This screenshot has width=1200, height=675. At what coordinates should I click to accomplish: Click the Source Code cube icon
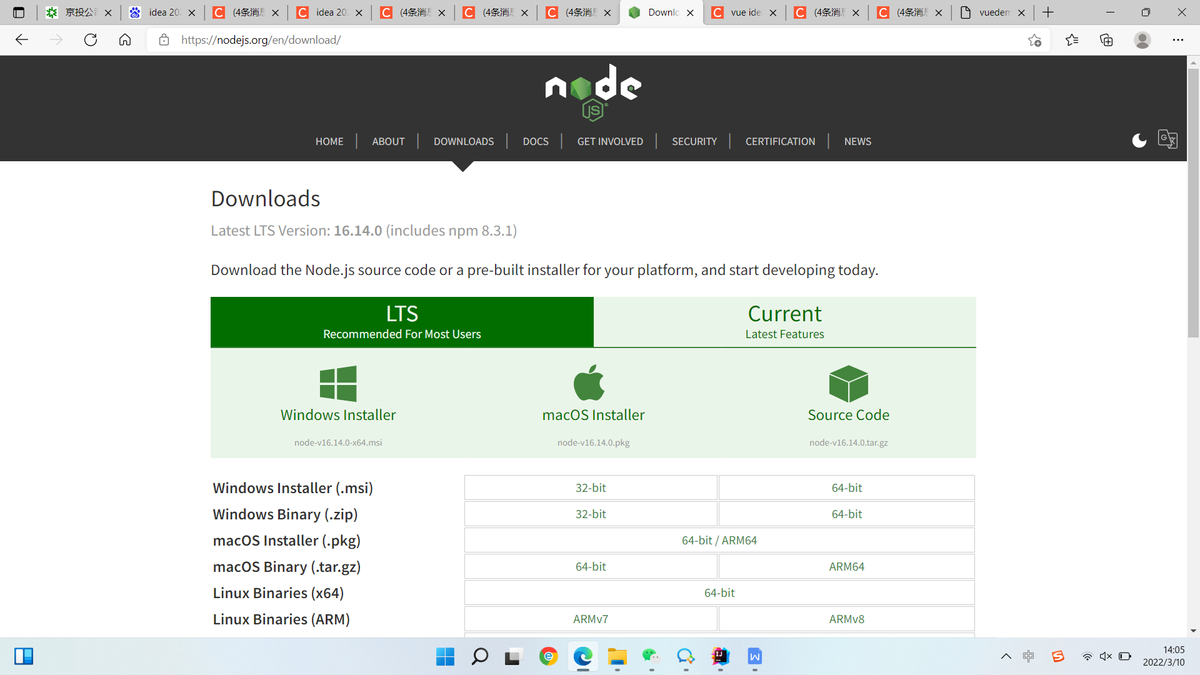coord(848,383)
